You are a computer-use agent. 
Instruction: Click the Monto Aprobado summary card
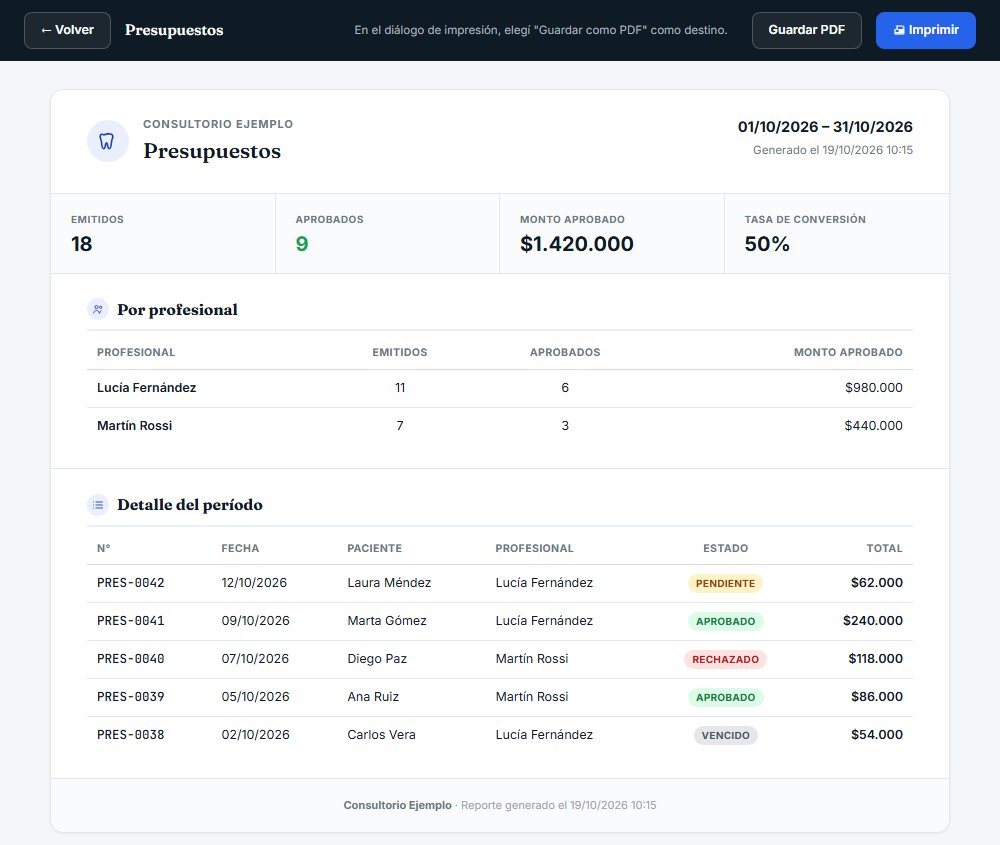pos(612,233)
